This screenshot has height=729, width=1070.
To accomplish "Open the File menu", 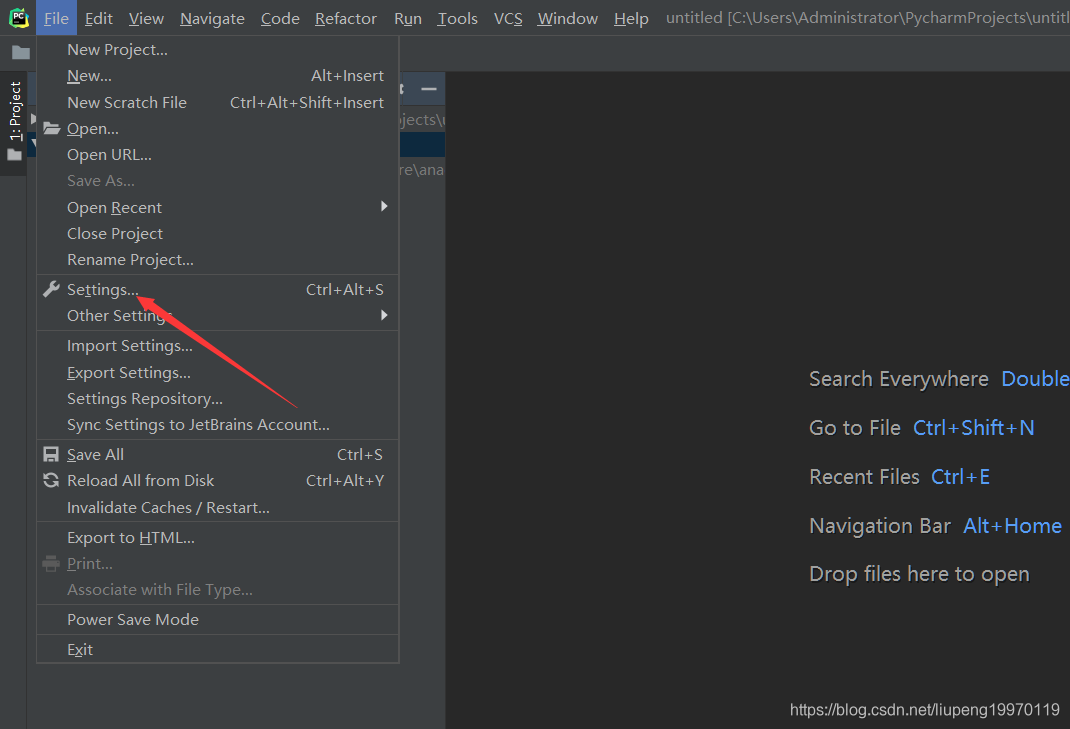I will 56,18.
